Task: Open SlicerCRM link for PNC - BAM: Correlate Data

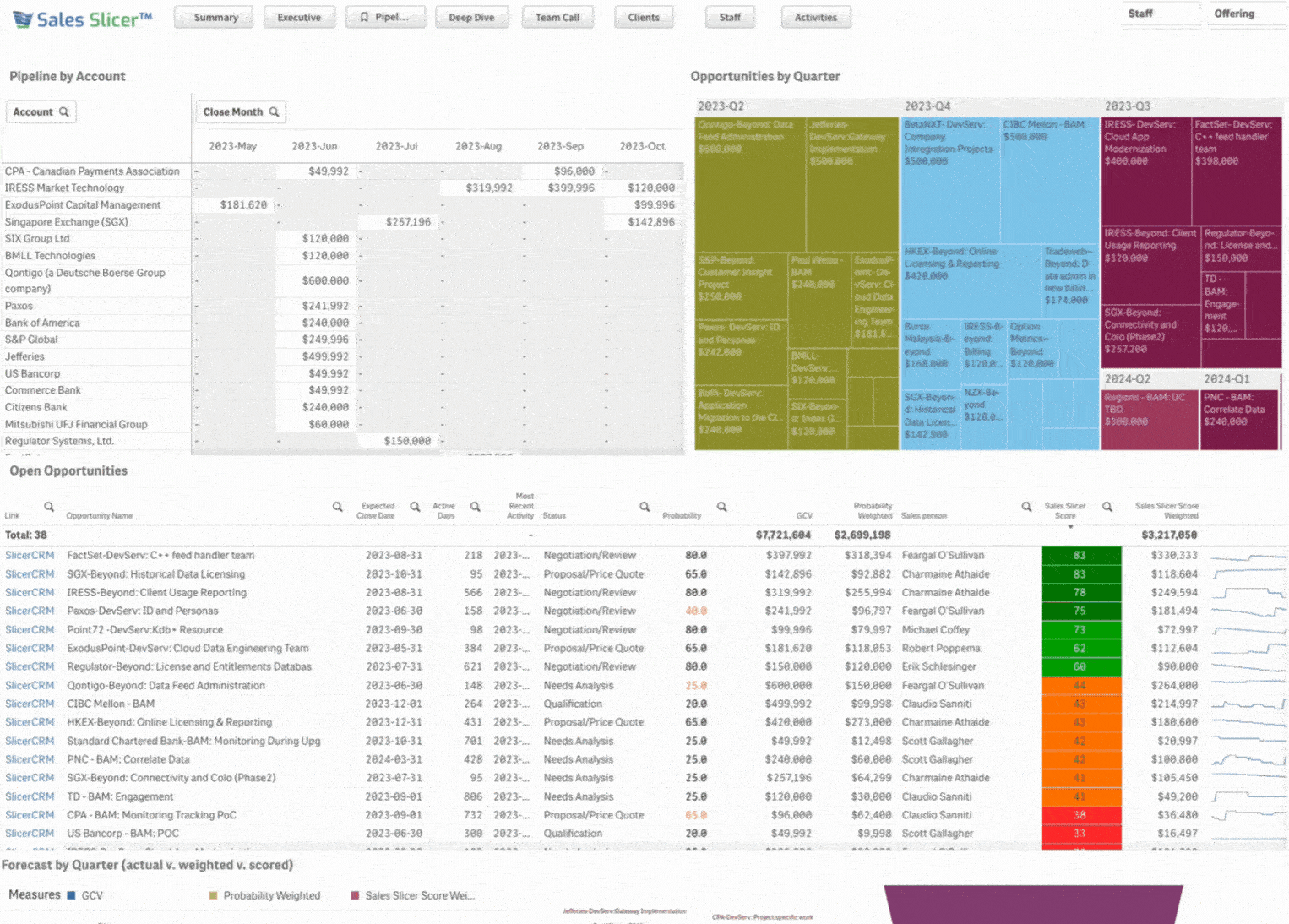Action: pyautogui.click(x=30, y=759)
